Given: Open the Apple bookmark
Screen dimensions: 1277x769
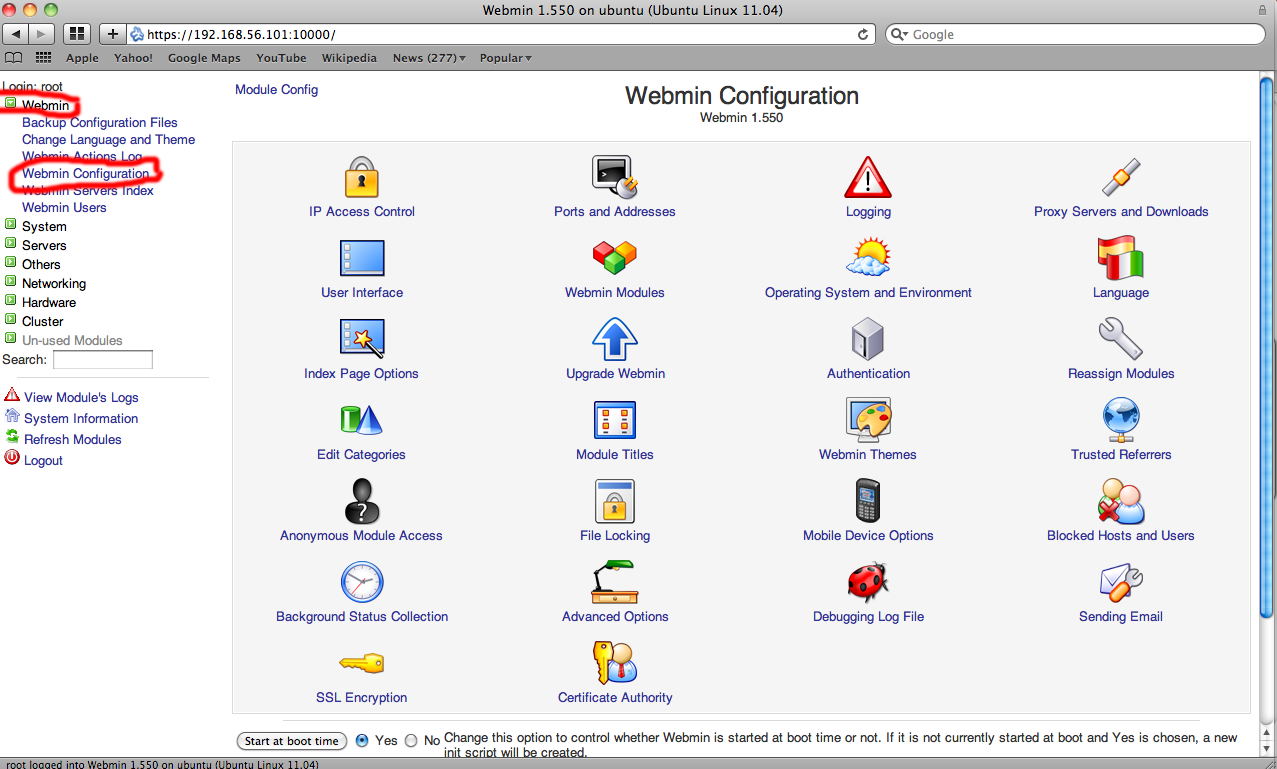Looking at the screenshot, I should (x=83, y=58).
